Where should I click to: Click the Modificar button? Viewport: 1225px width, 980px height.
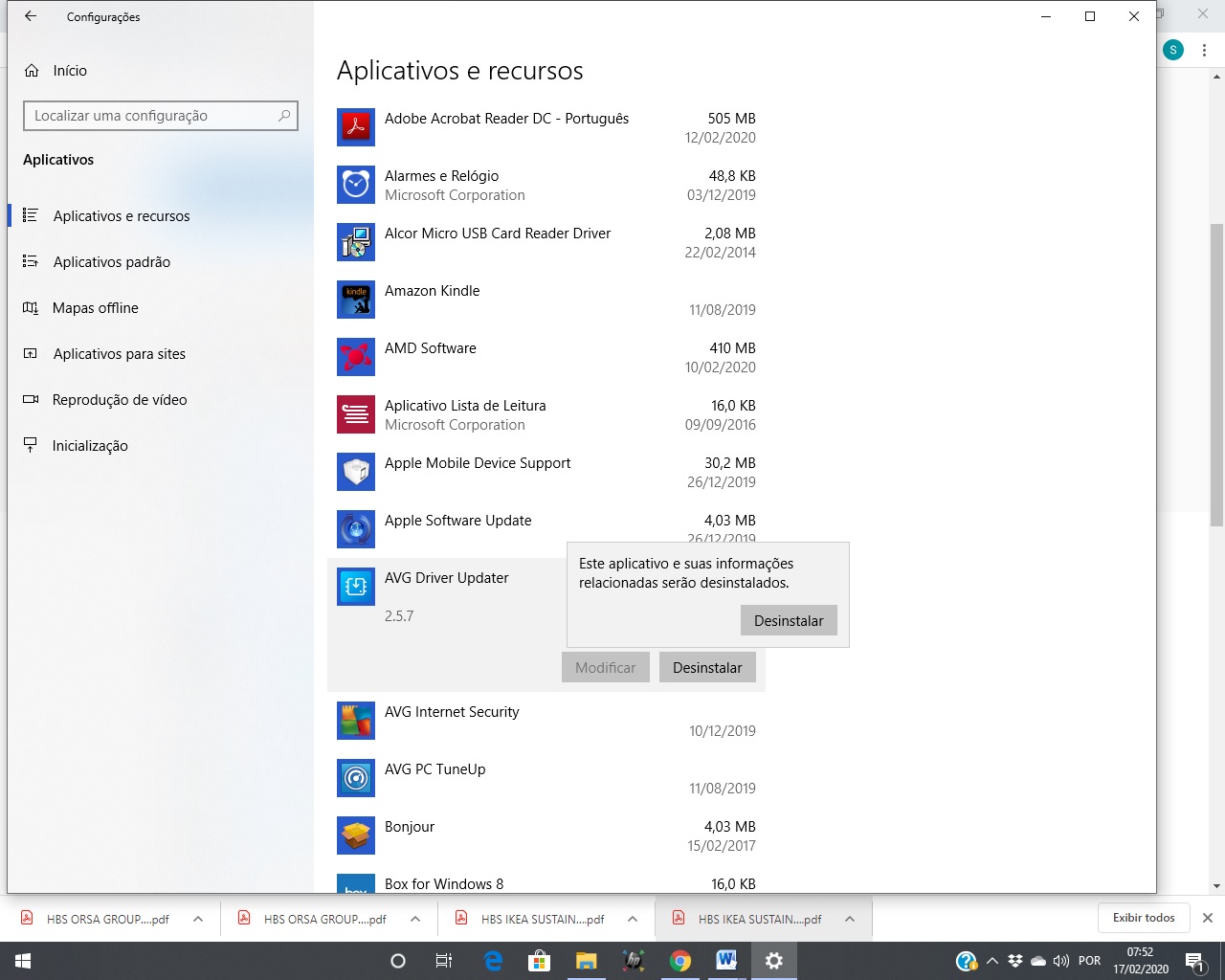[x=606, y=667]
